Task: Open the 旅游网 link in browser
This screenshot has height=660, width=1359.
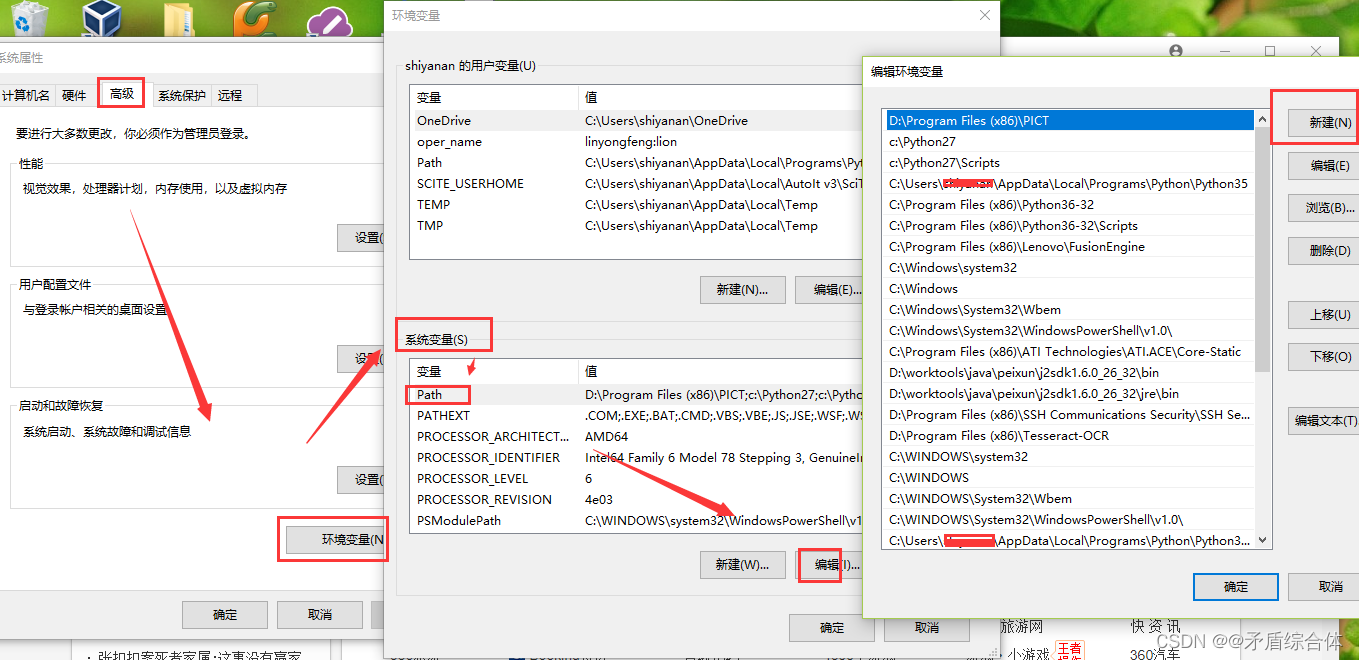Action: [x=1023, y=626]
